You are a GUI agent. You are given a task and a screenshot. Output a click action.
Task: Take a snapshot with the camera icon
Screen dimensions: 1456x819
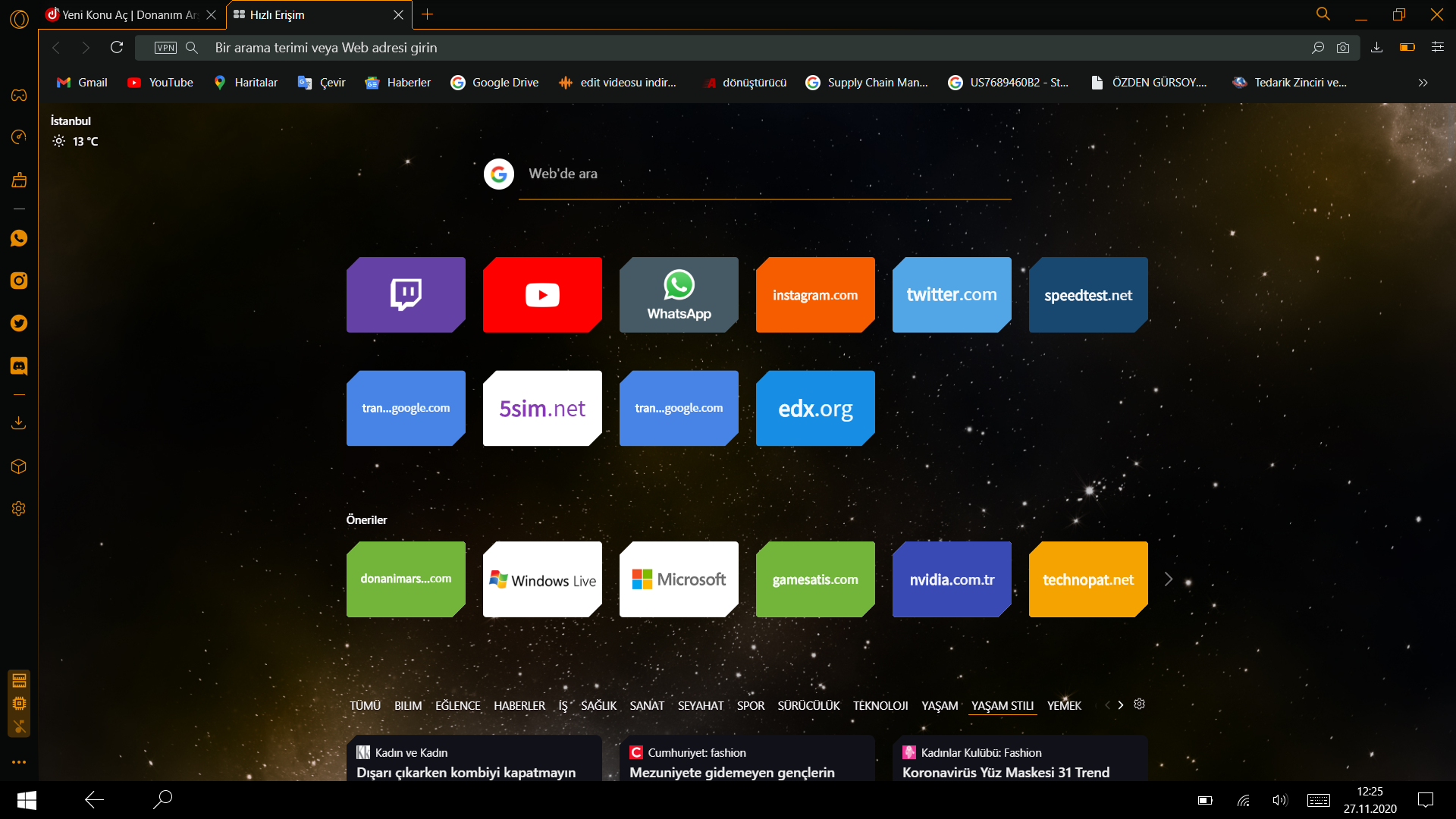point(1343,48)
